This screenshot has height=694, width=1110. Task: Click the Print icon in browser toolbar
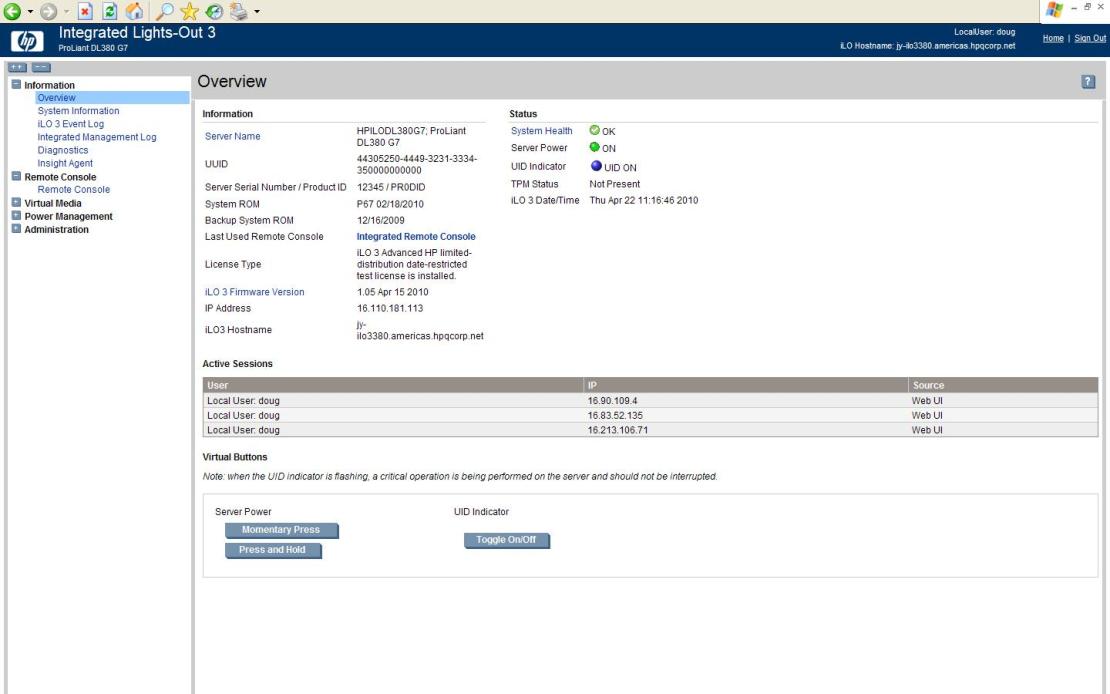pyautogui.click(x=239, y=11)
